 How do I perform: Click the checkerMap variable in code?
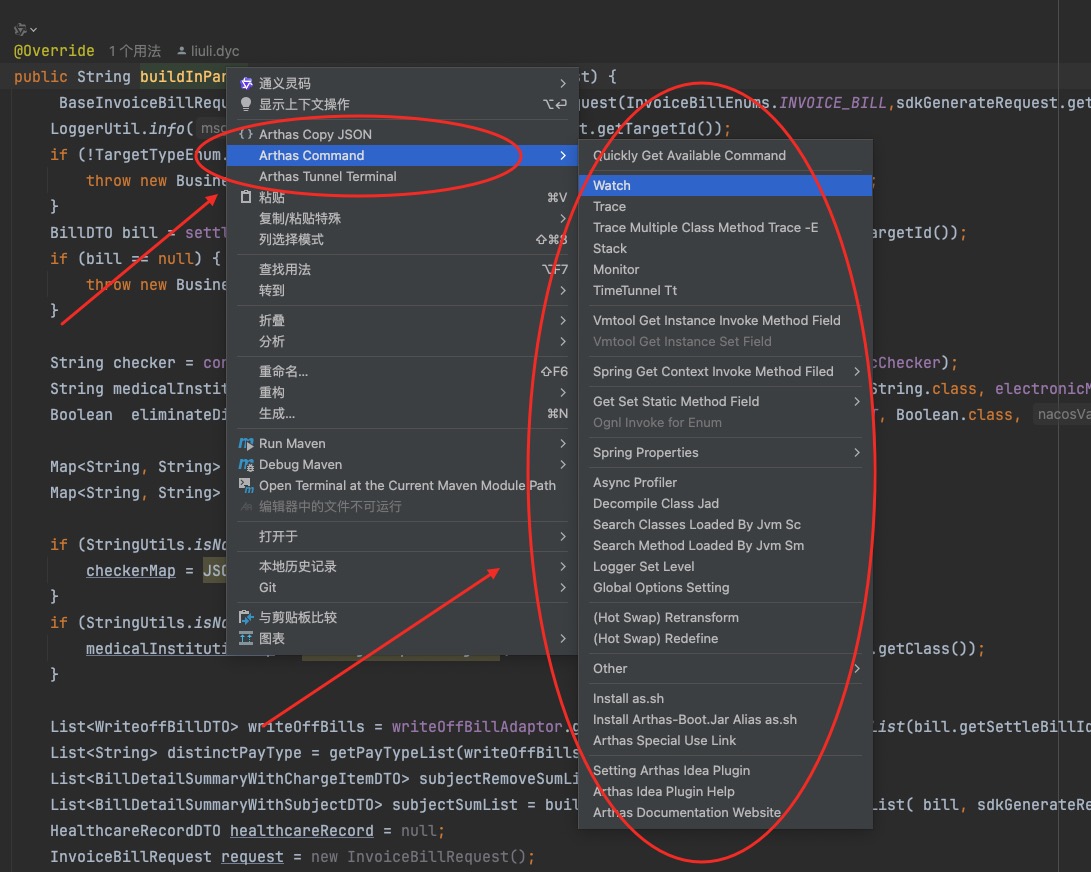[x=130, y=571]
